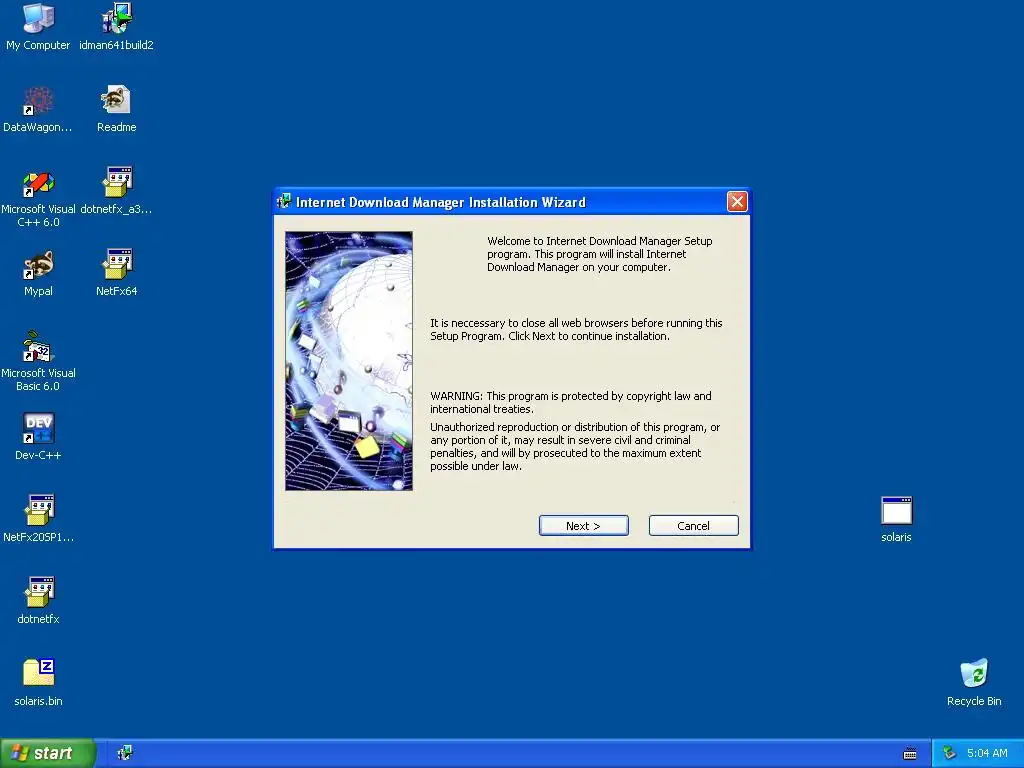Viewport: 1024px width, 768px height.
Task: Click the 'Unauthorized reproduction or distribution' paragraph
Action: [x=575, y=447]
